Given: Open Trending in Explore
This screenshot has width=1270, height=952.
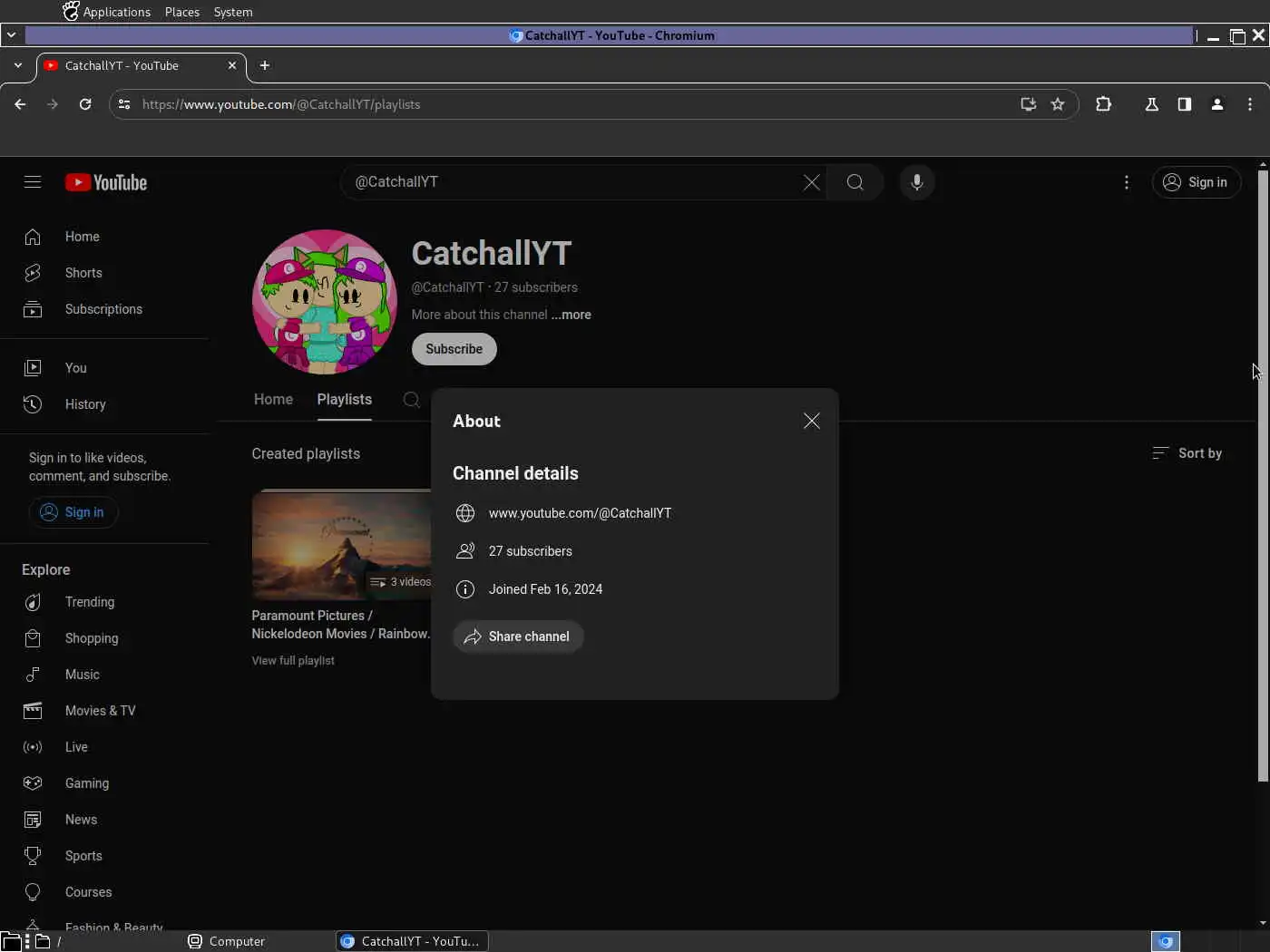Looking at the screenshot, I should pyautogui.click(x=104, y=602).
